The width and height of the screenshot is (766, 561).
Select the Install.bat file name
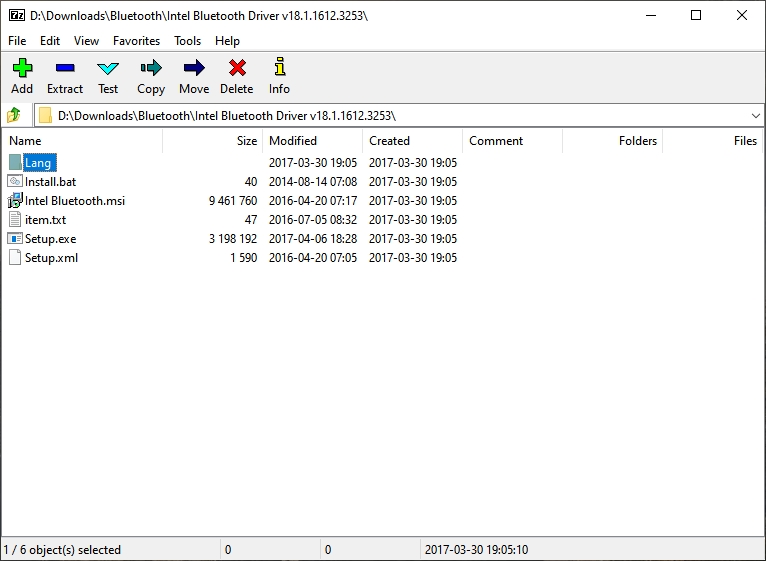pyautogui.click(x=50, y=182)
